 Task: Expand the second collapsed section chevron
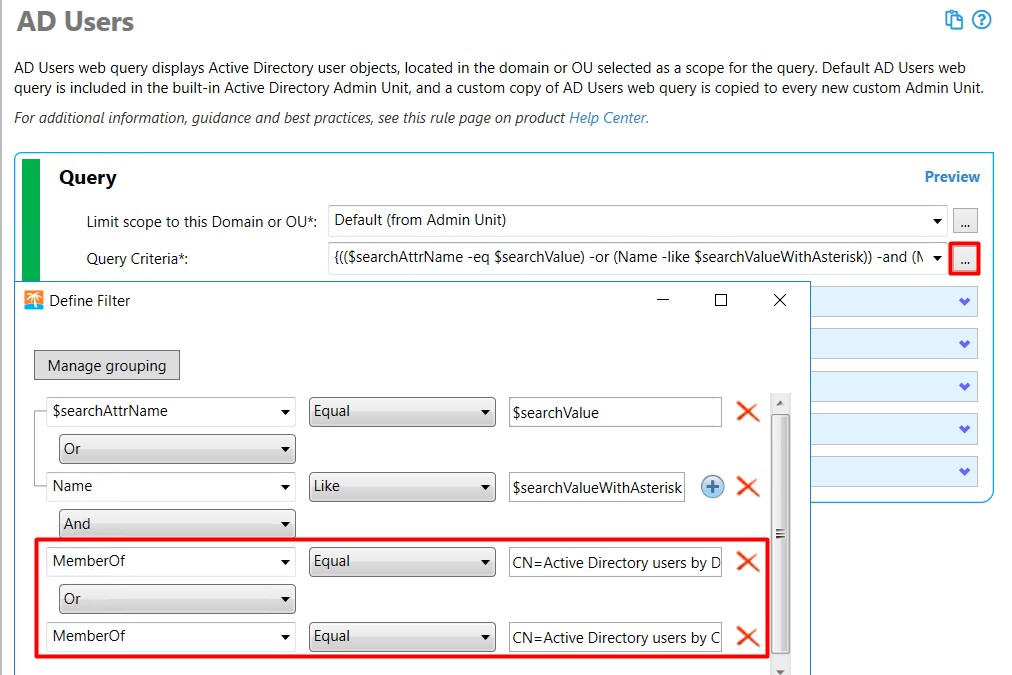click(964, 344)
